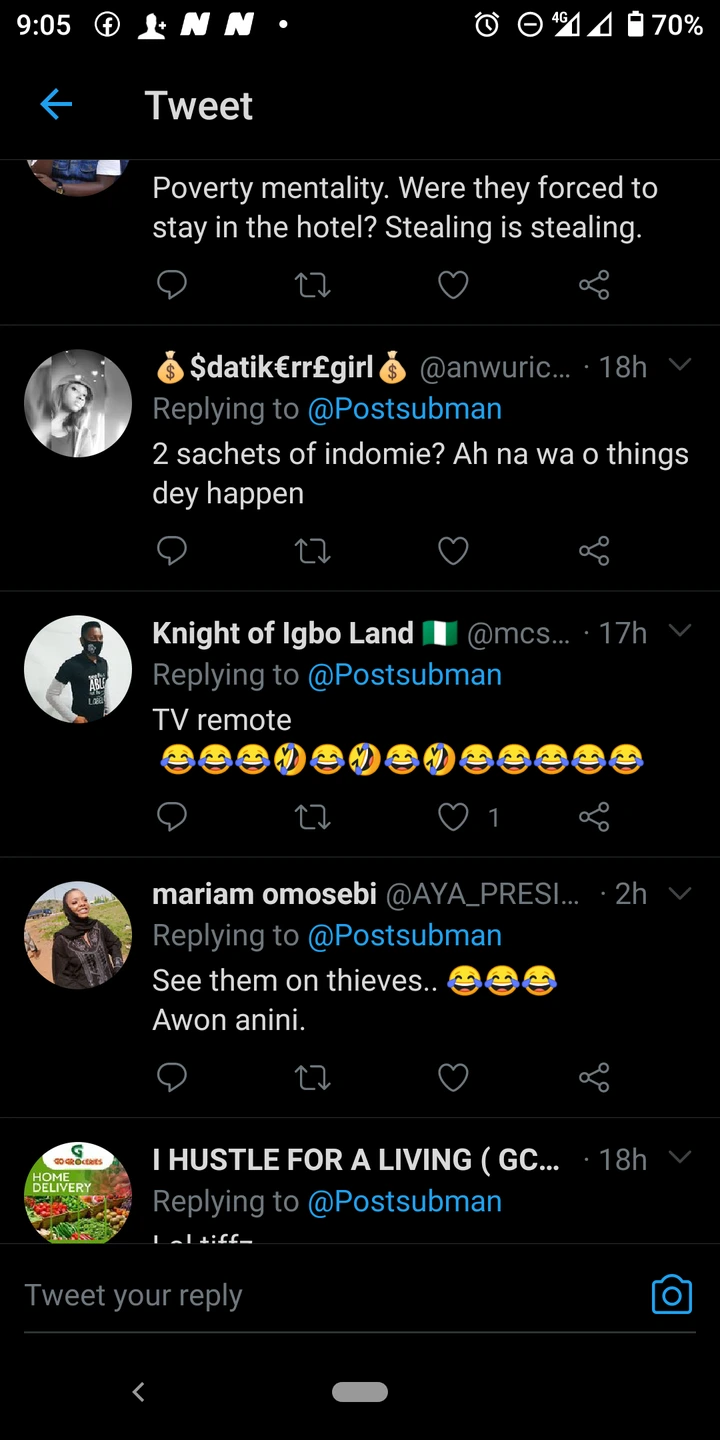Like the '2 sachets of indomie' tweet
Screen dimensions: 720x1440
coord(453,550)
